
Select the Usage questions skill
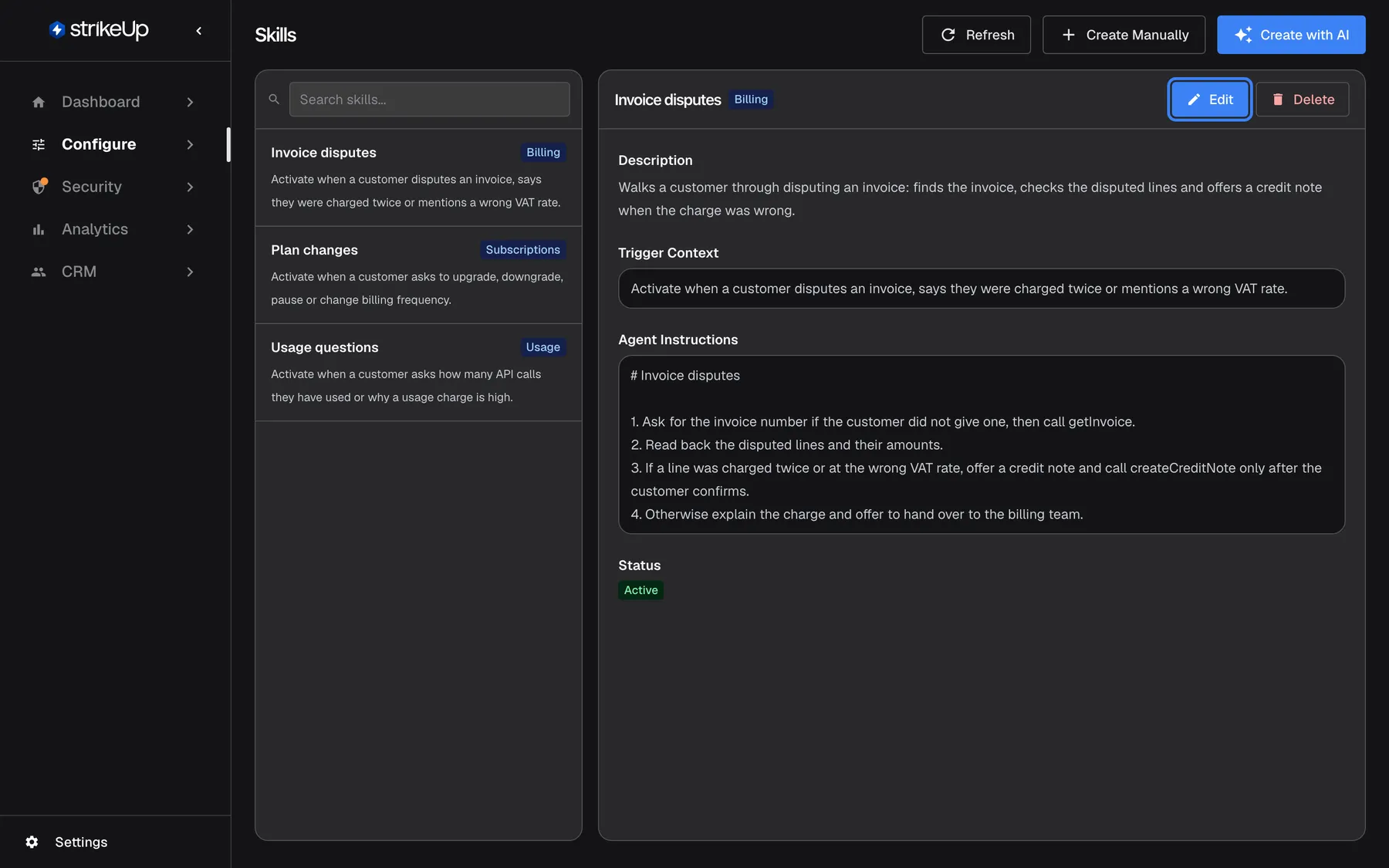click(418, 372)
